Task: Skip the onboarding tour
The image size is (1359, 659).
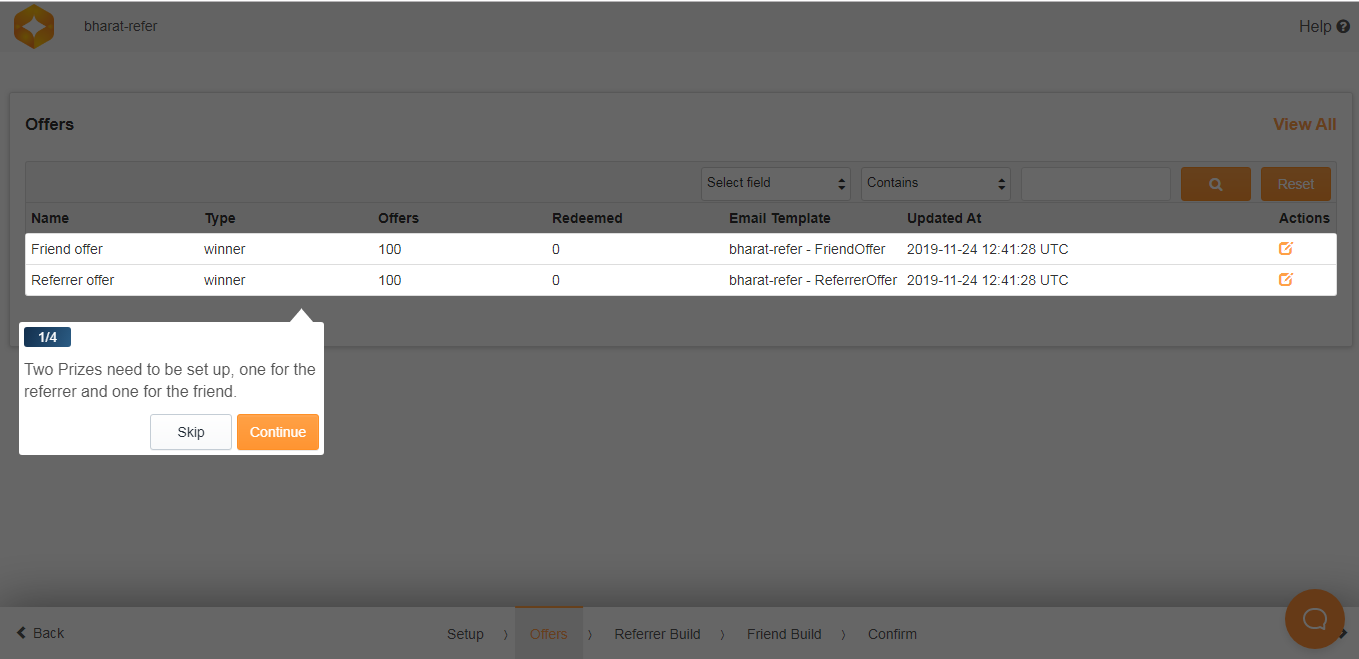Action: (191, 432)
